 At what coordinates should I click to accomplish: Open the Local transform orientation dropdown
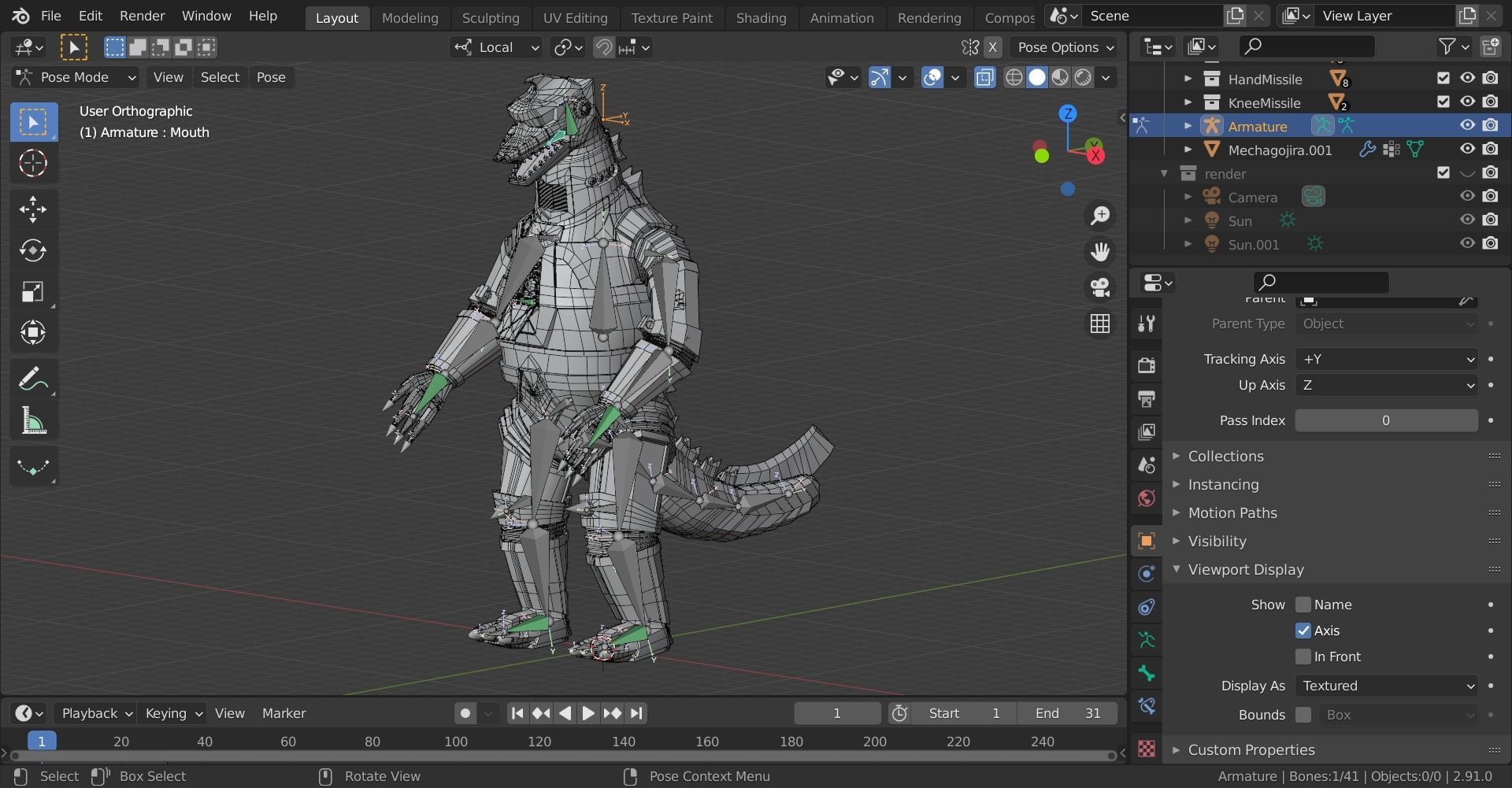[496, 47]
